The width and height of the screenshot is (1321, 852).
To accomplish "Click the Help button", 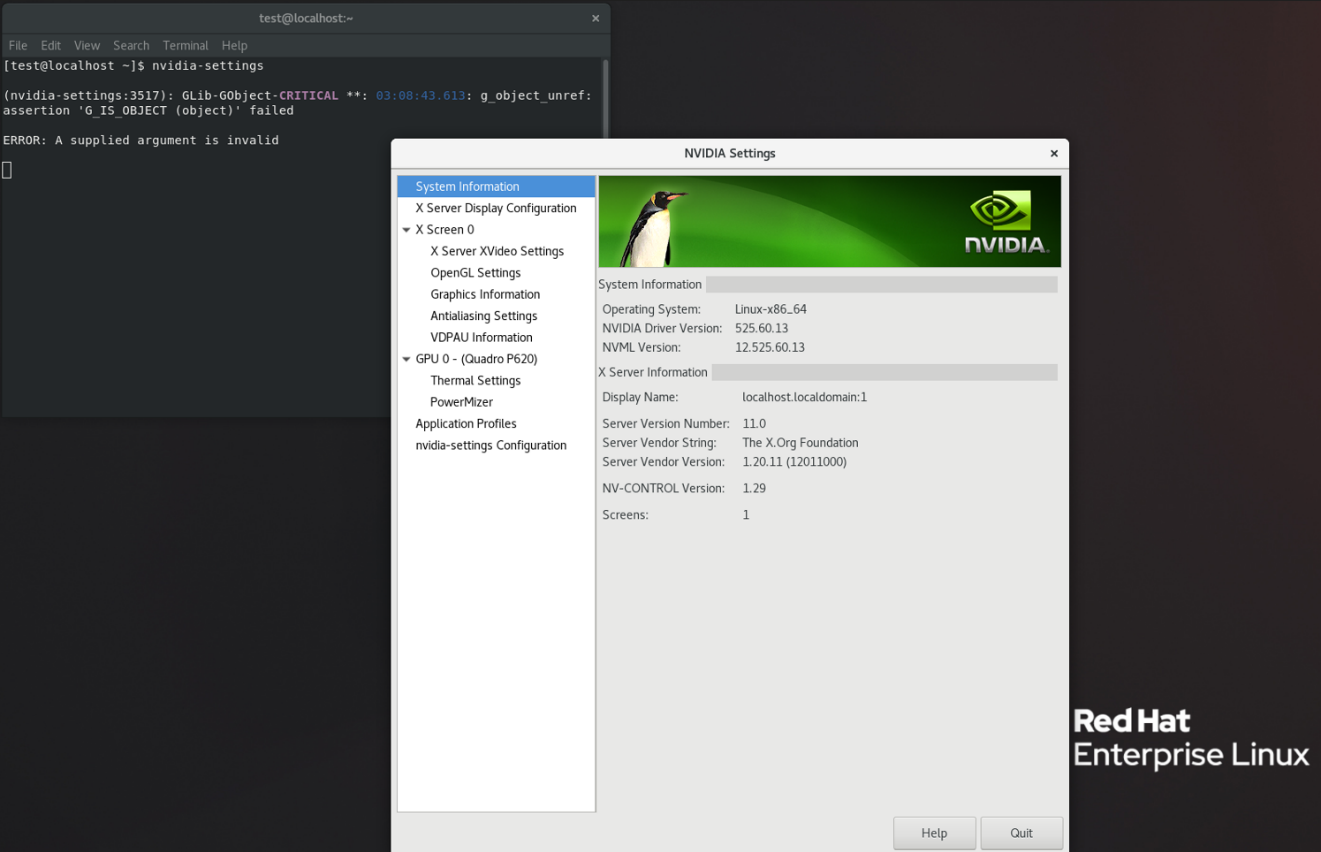I will (x=934, y=833).
